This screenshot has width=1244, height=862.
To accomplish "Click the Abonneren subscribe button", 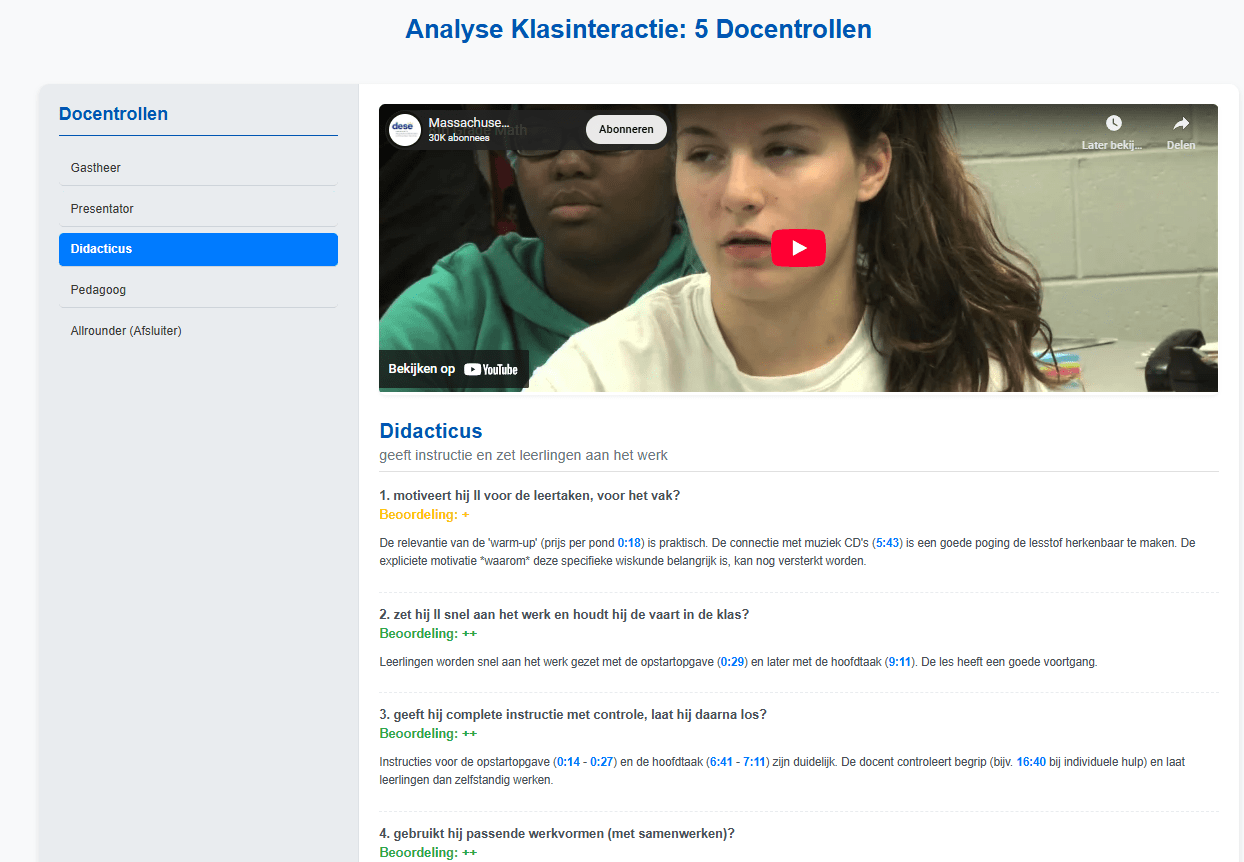I will [x=626, y=129].
